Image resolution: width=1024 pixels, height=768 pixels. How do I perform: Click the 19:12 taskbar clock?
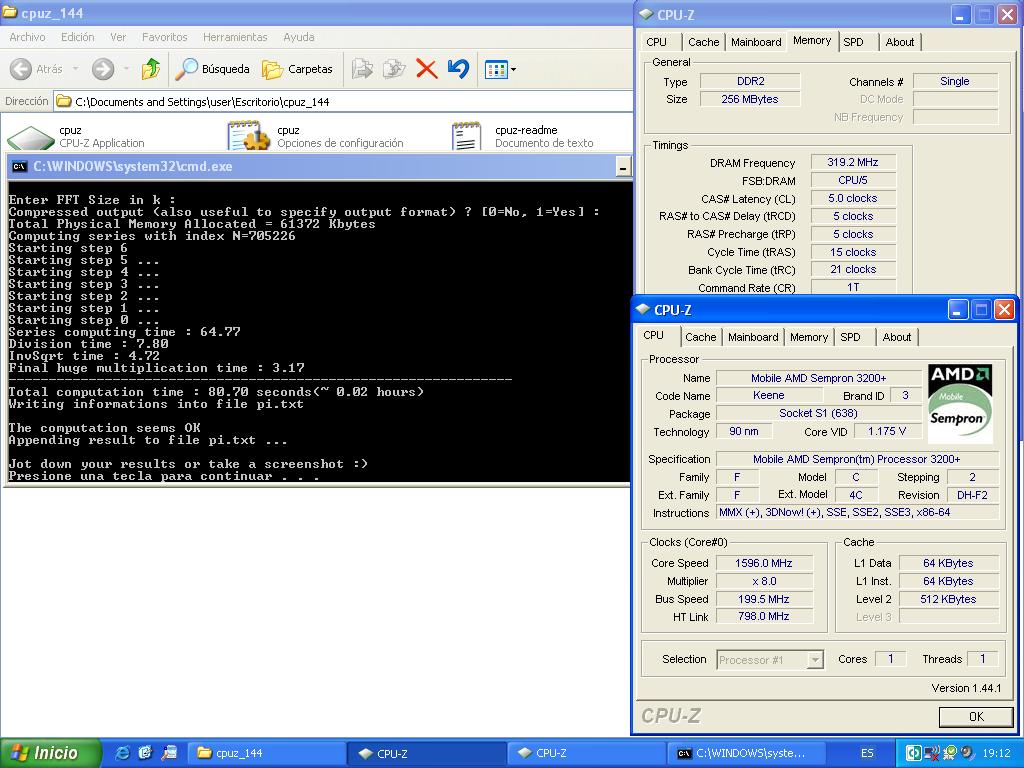coord(997,753)
